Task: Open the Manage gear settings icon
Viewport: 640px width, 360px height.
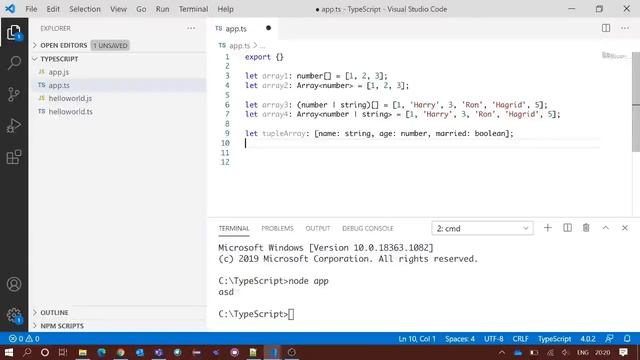Action: point(14,316)
